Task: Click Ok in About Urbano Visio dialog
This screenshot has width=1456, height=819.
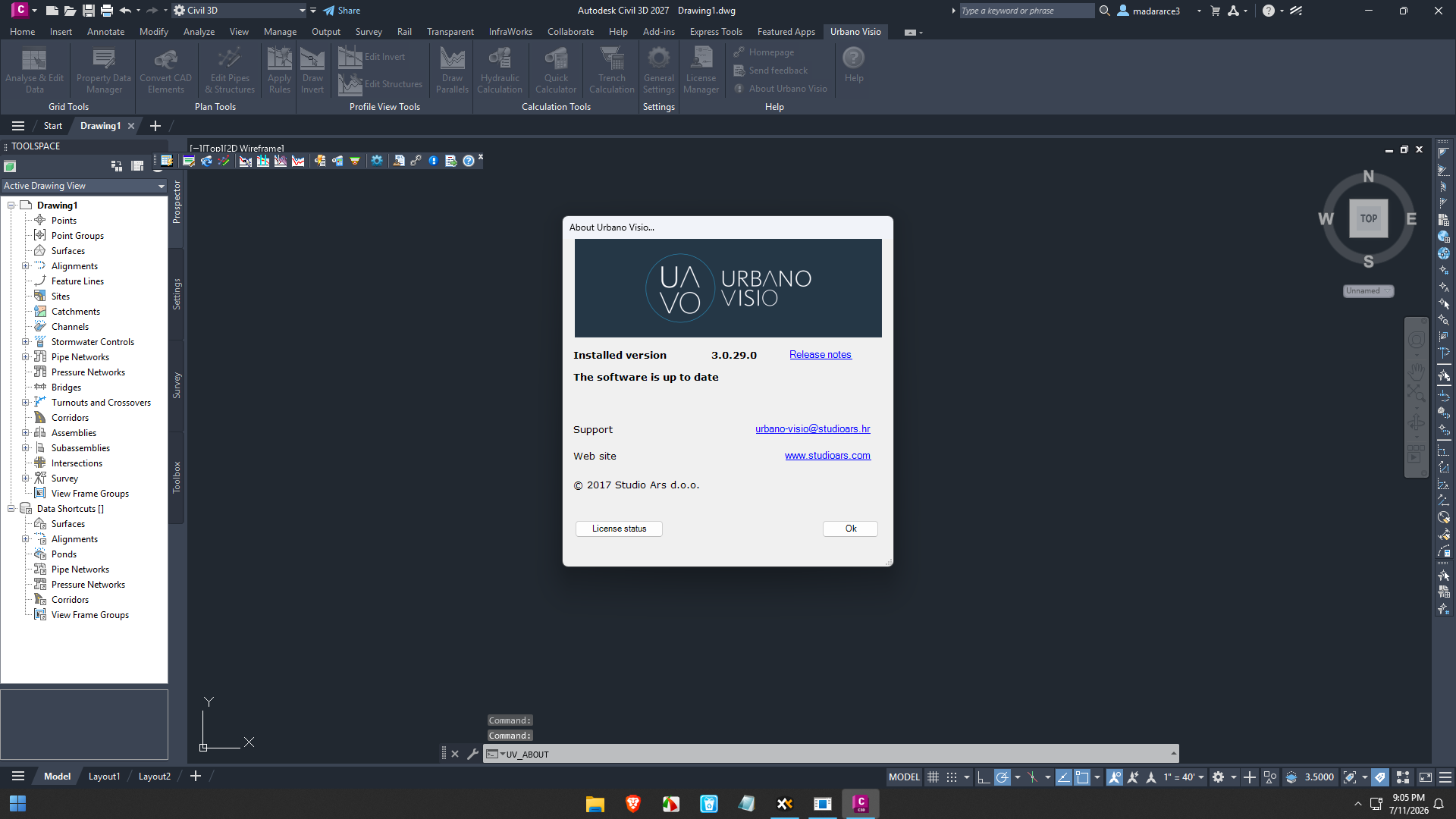Action: pos(851,529)
